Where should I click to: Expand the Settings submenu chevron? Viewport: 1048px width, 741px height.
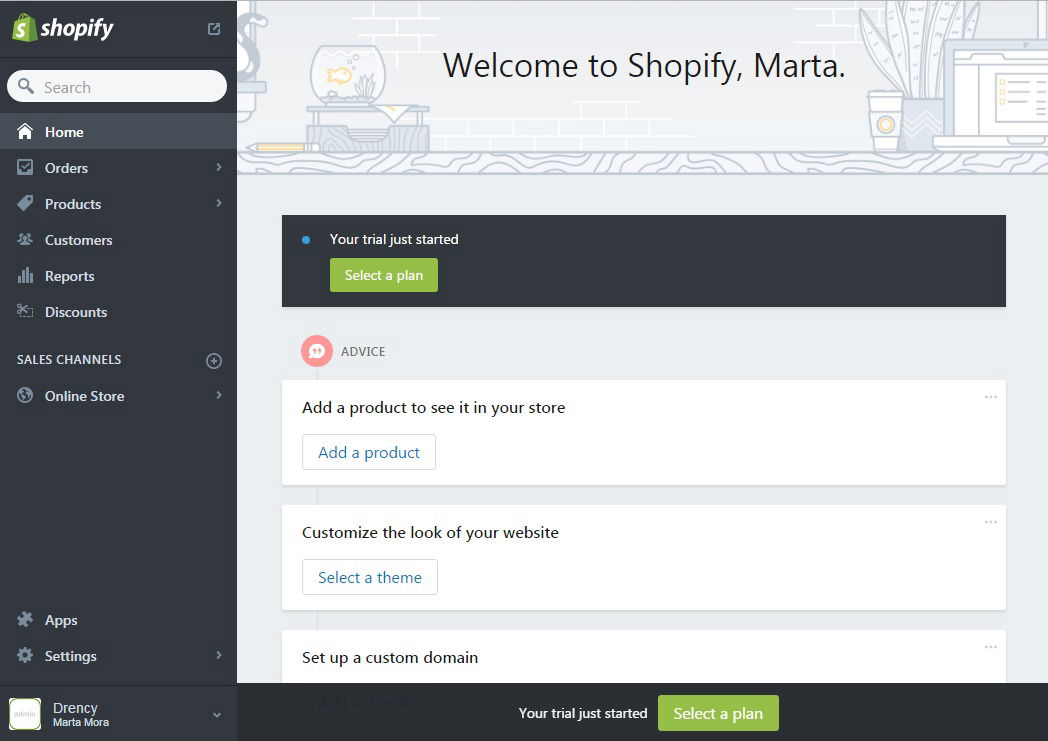[x=219, y=655]
